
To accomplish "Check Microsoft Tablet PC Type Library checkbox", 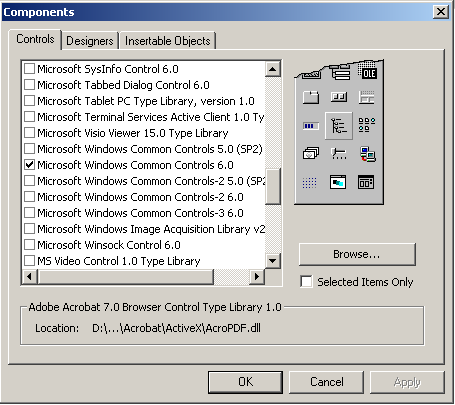I will coord(29,101).
